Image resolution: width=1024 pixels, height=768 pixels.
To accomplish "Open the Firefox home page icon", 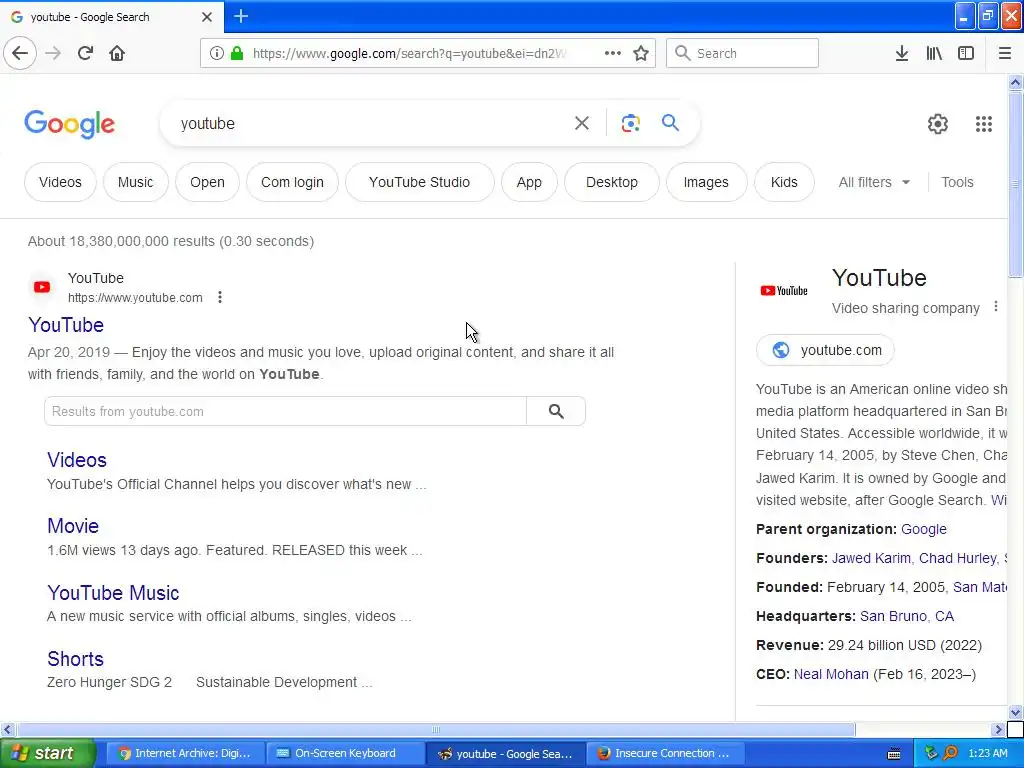I will (117, 53).
